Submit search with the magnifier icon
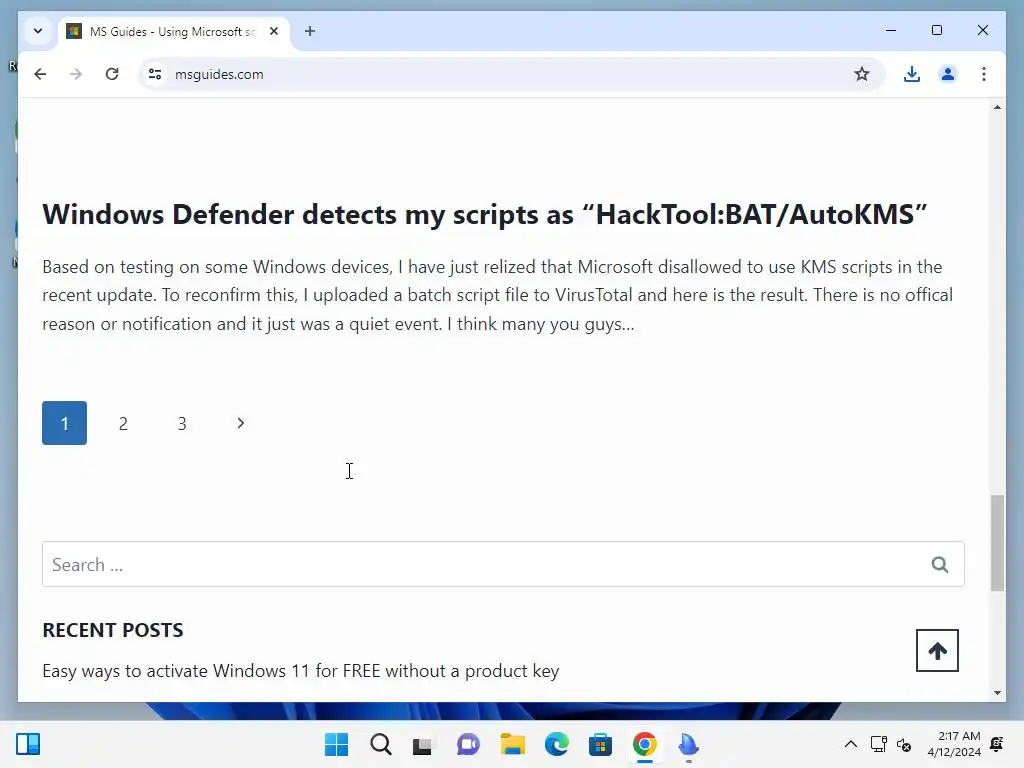 click(940, 564)
